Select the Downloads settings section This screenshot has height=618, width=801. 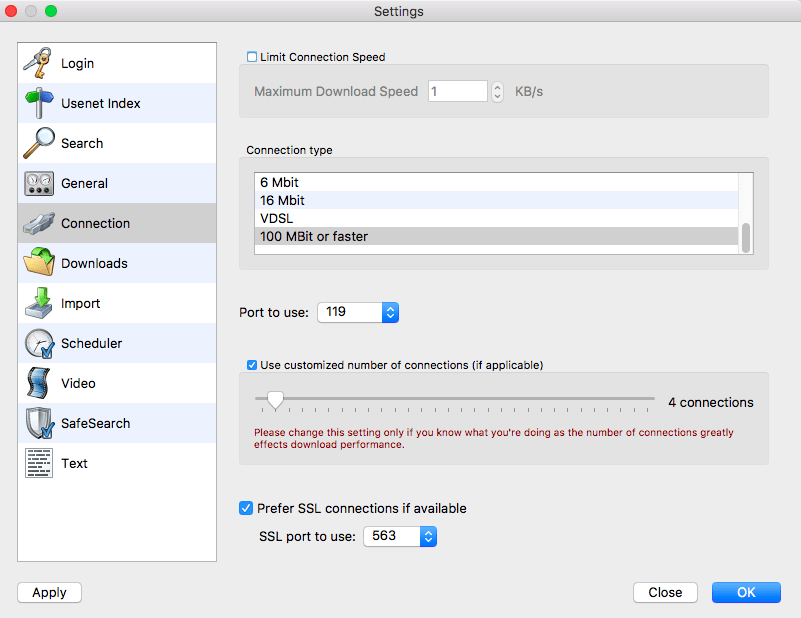tap(117, 263)
